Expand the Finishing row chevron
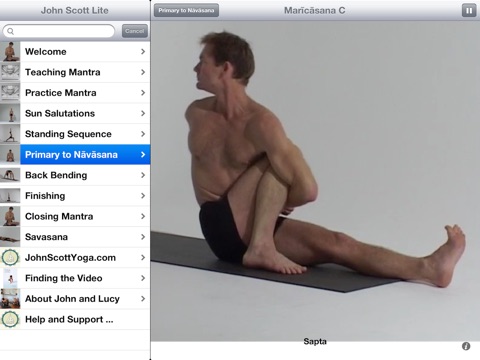 [x=143, y=196]
